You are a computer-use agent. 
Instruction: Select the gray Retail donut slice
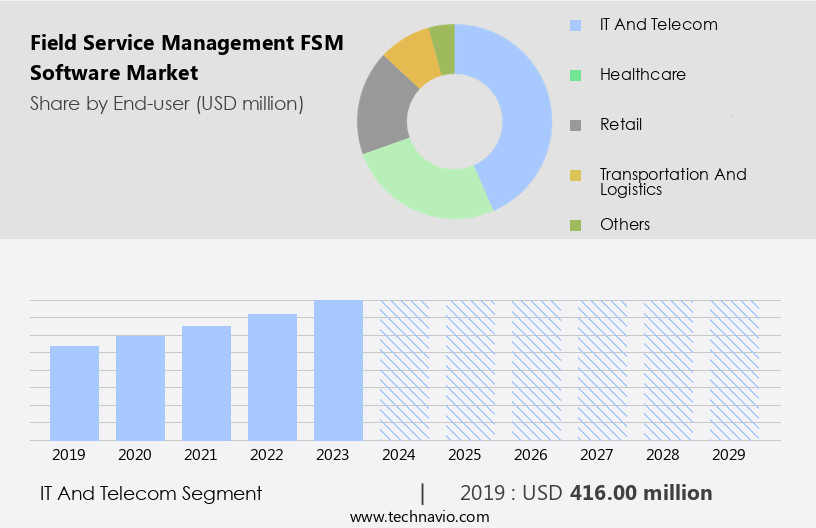click(x=383, y=110)
